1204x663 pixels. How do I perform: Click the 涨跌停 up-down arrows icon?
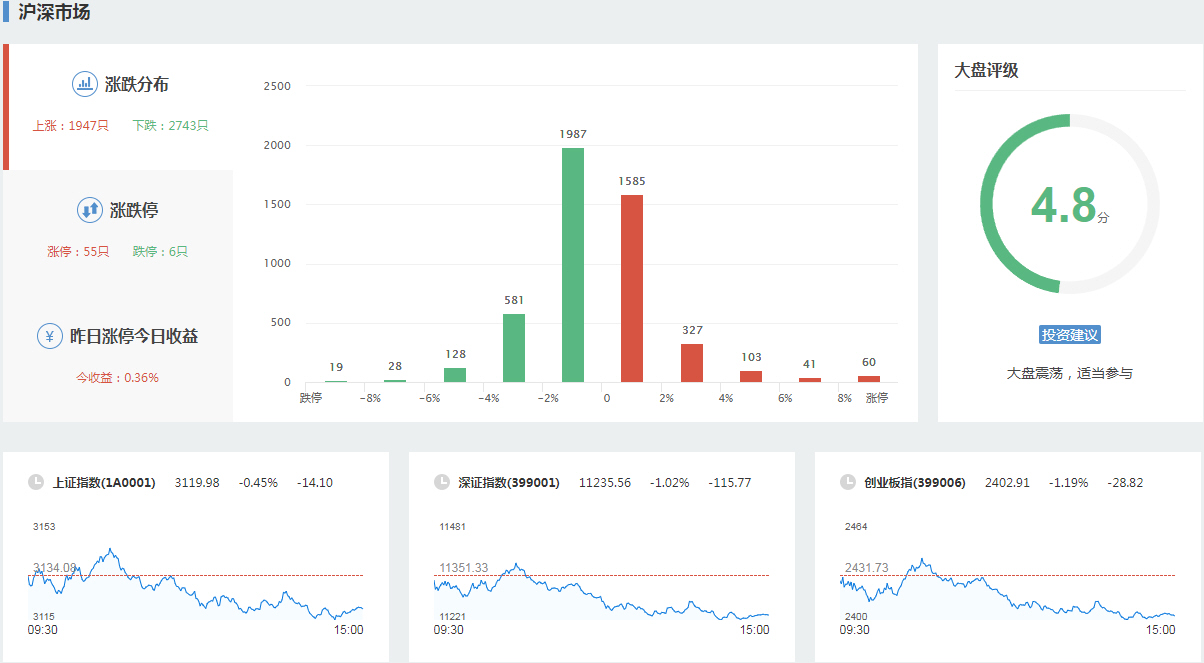tap(90, 210)
